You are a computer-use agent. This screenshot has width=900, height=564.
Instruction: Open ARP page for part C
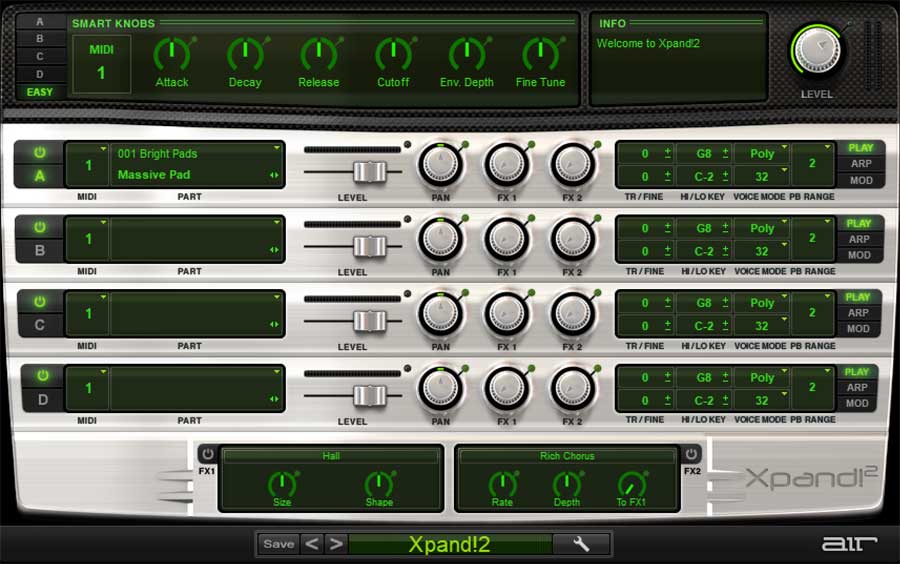[x=858, y=313]
